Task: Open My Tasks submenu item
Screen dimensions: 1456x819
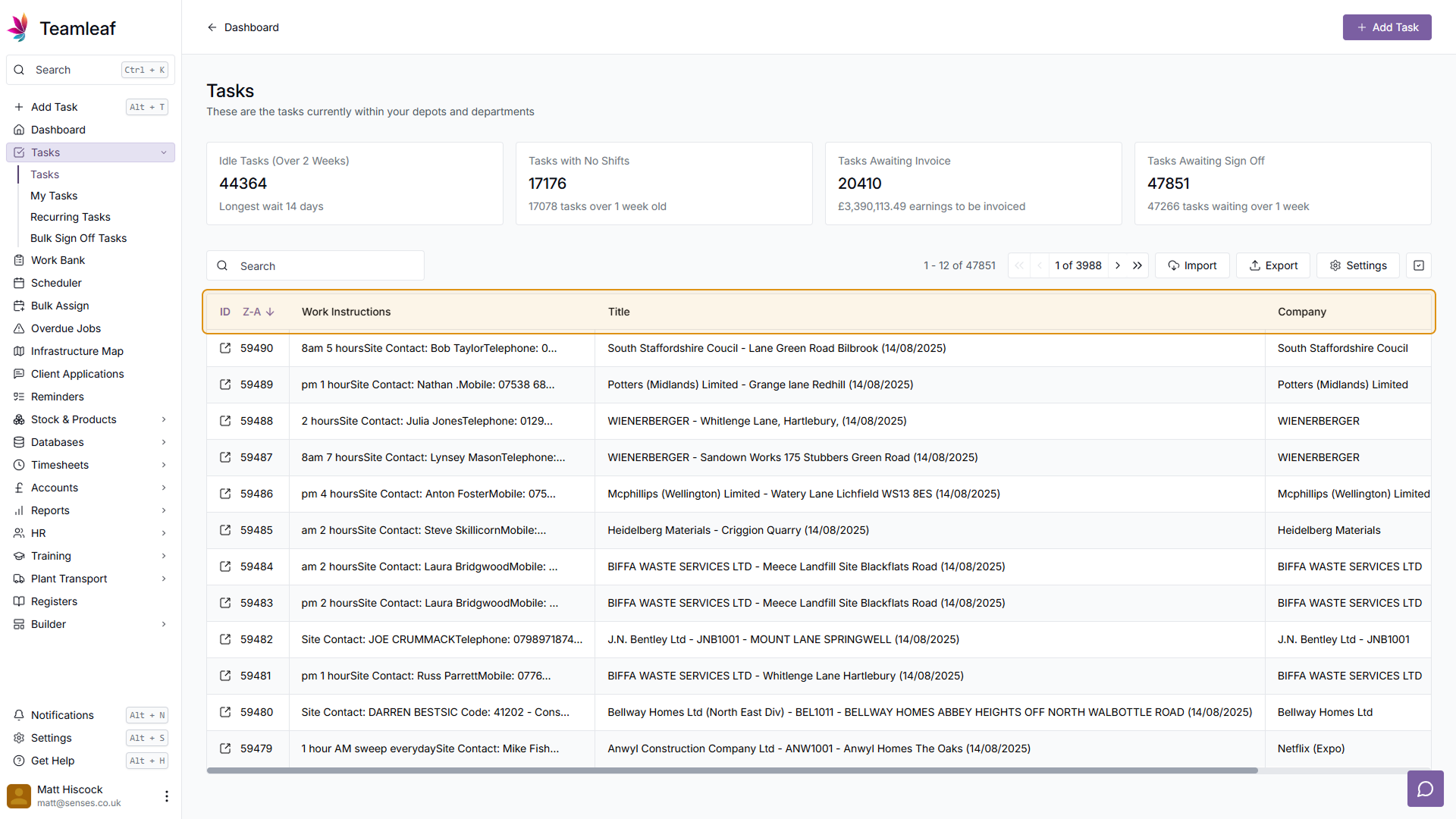Action: 54,196
